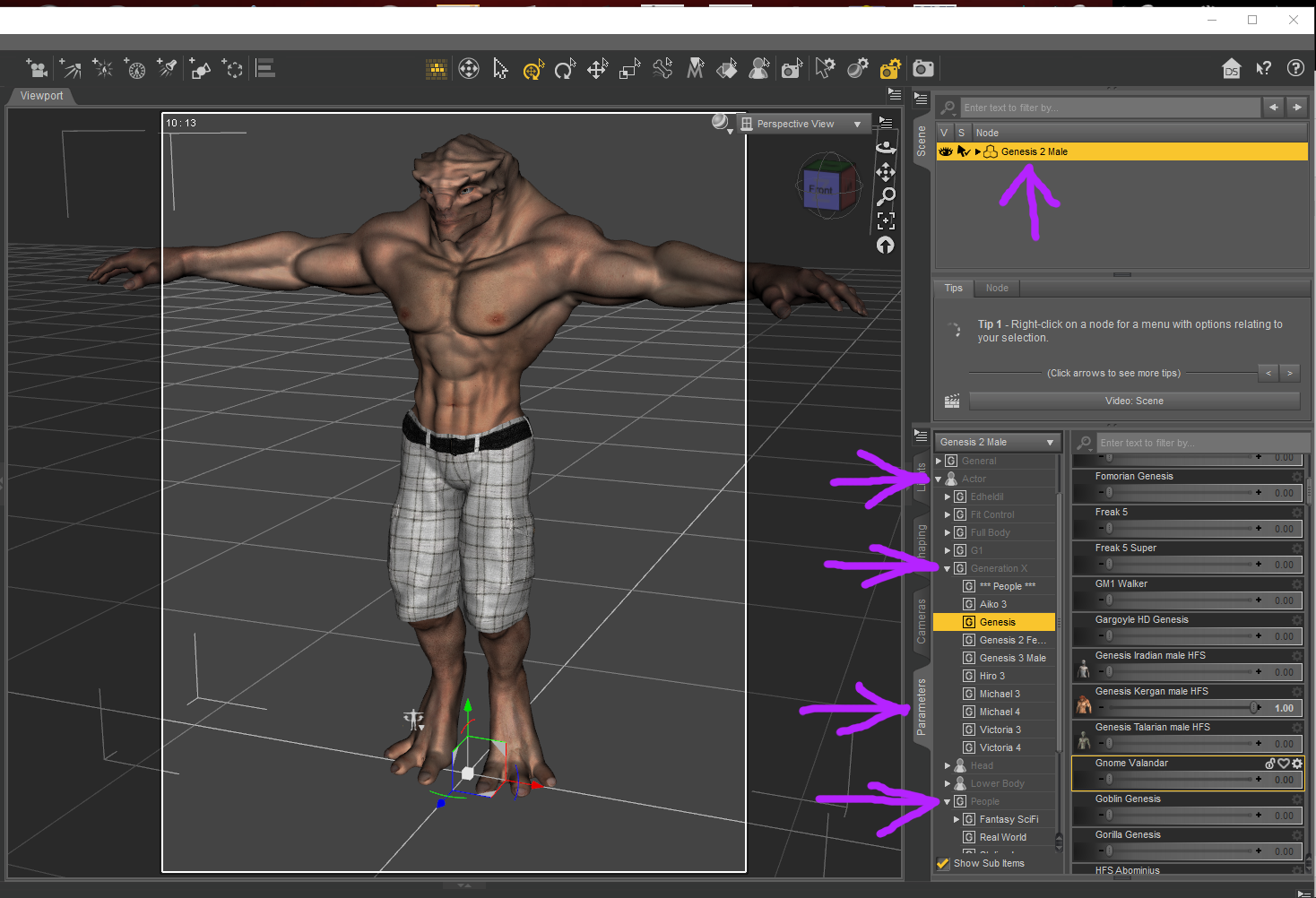Toggle visibility eye for Genesis 2 Male
The image size is (1316, 898).
click(946, 151)
